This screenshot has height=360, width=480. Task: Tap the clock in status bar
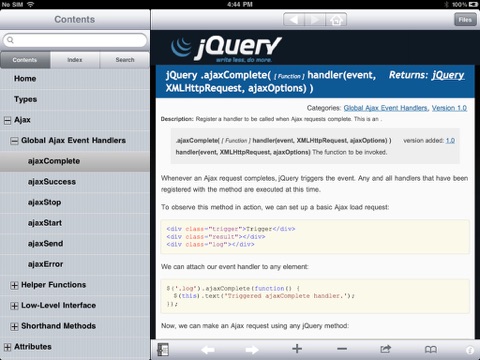pos(240,4)
